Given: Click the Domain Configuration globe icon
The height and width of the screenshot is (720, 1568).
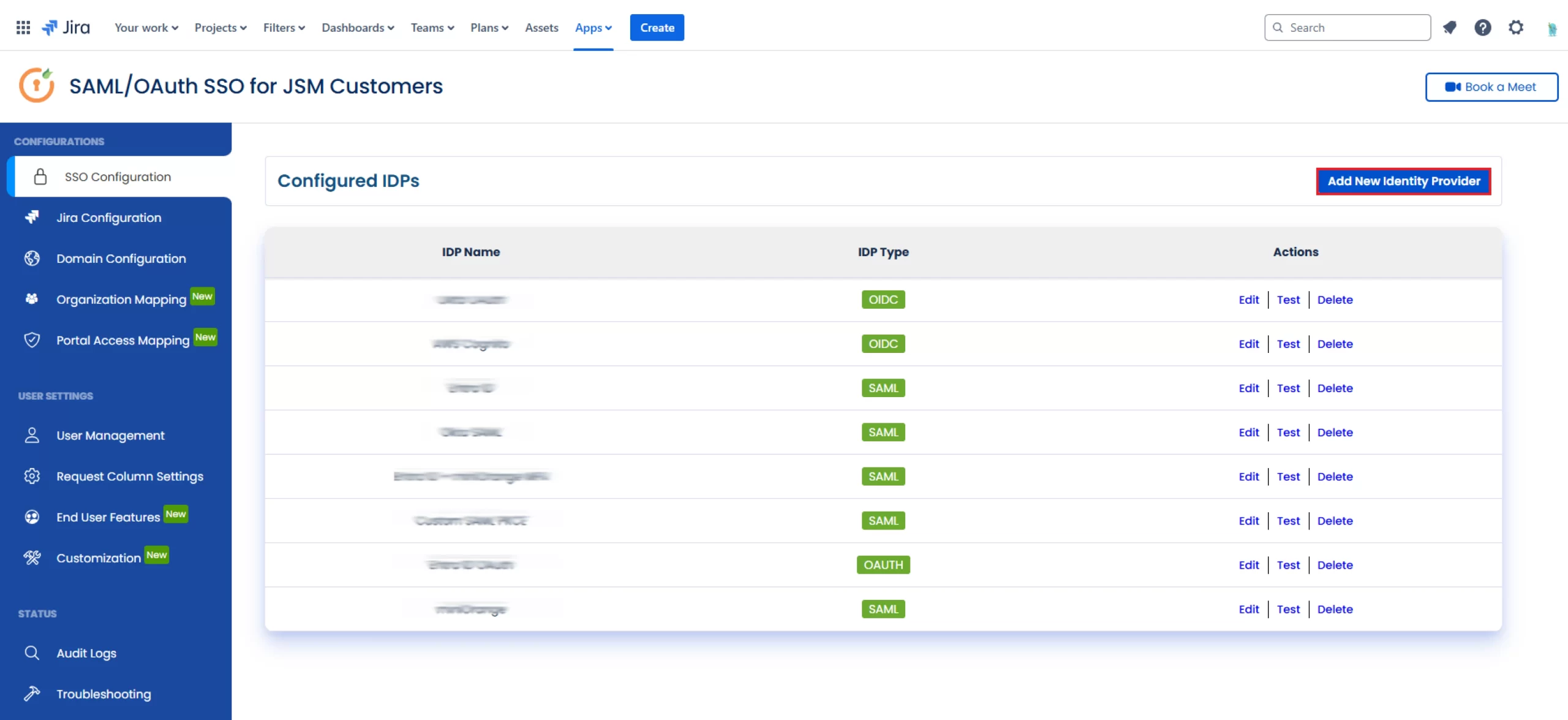Looking at the screenshot, I should tap(32, 258).
